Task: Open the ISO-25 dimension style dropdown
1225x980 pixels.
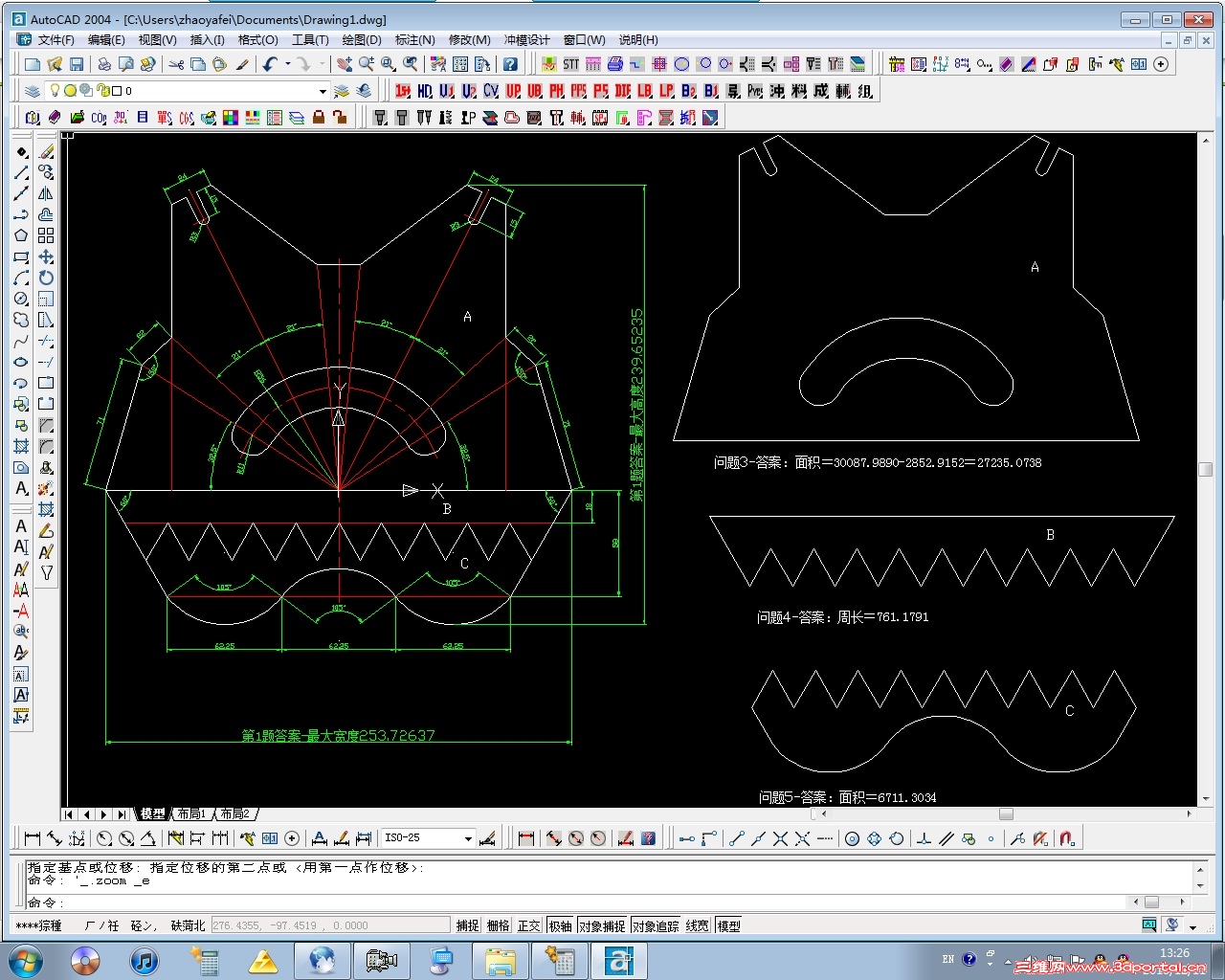Action: (468, 838)
